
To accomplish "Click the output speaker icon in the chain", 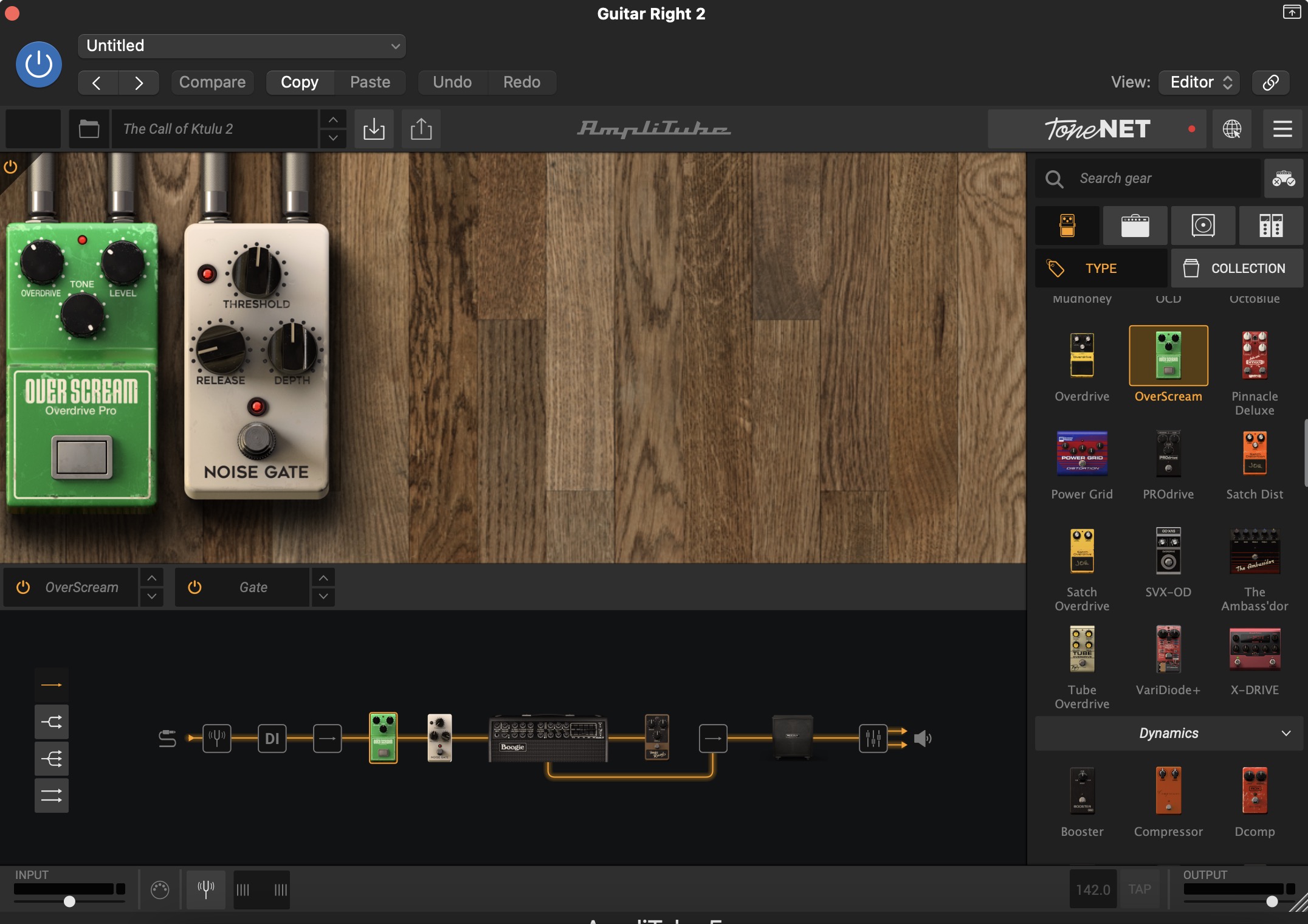I will click(923, 739).
